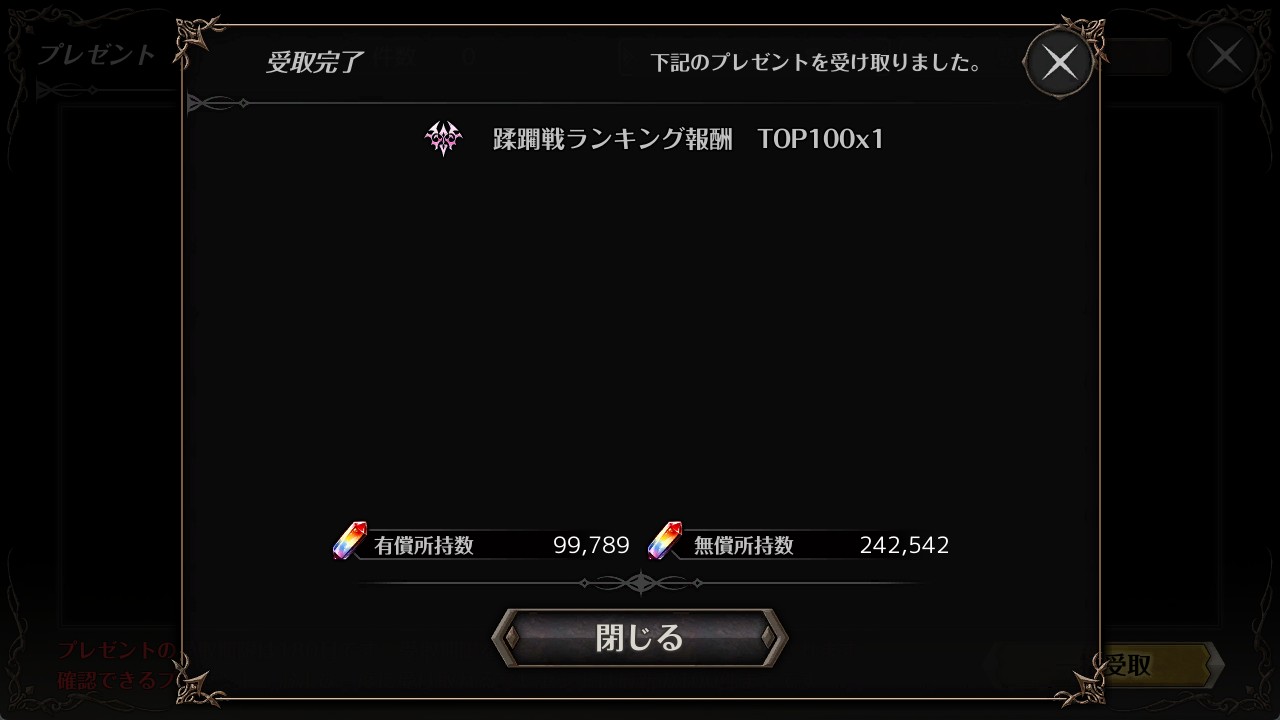Click the paid crystal icon beside 有償所持数
The width and height of the screenshot is (1280, 720).
[x=350, y=541]
